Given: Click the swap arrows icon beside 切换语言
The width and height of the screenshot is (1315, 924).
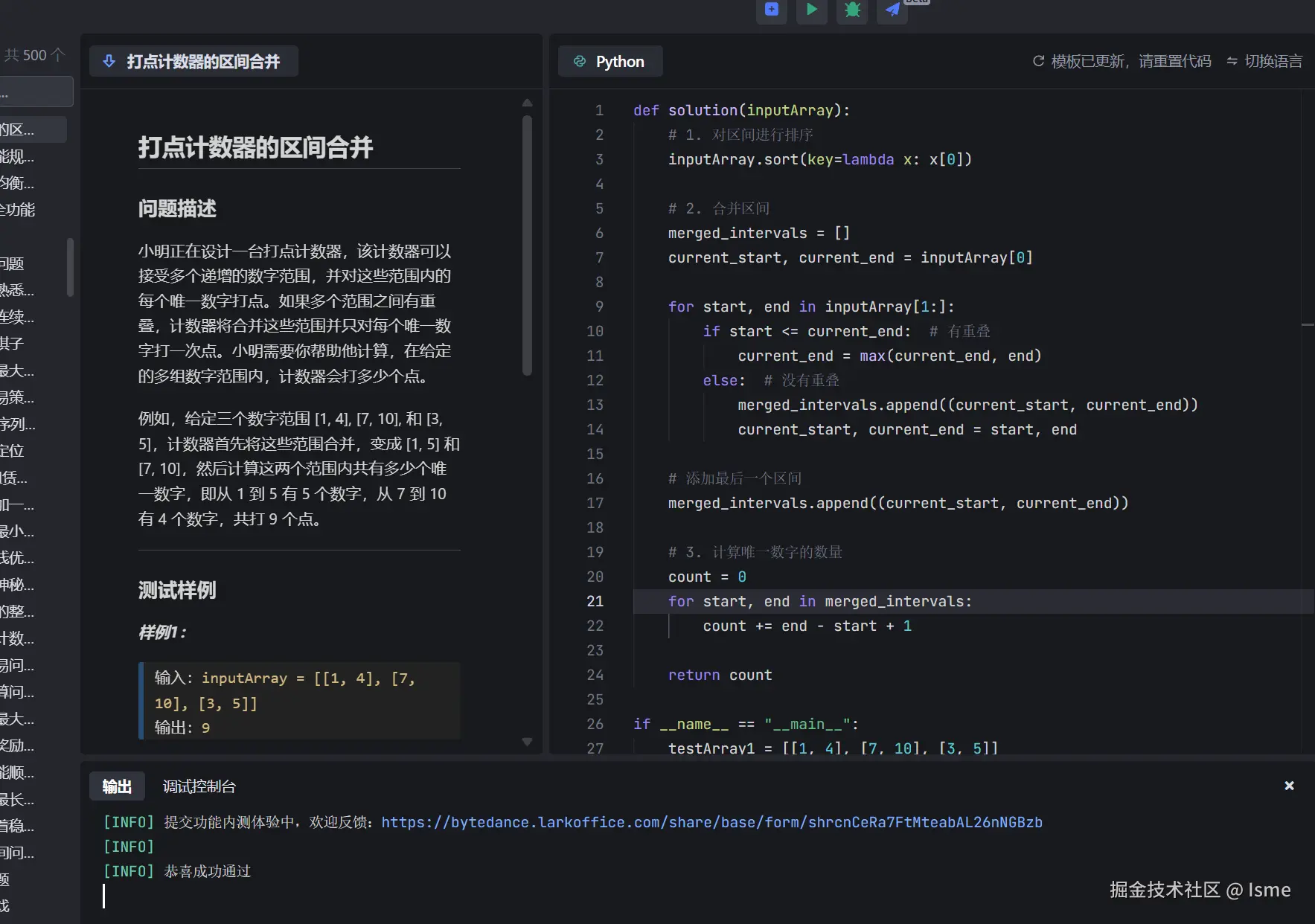Looking at the screenshot, I should click(x=1232, y=61).
